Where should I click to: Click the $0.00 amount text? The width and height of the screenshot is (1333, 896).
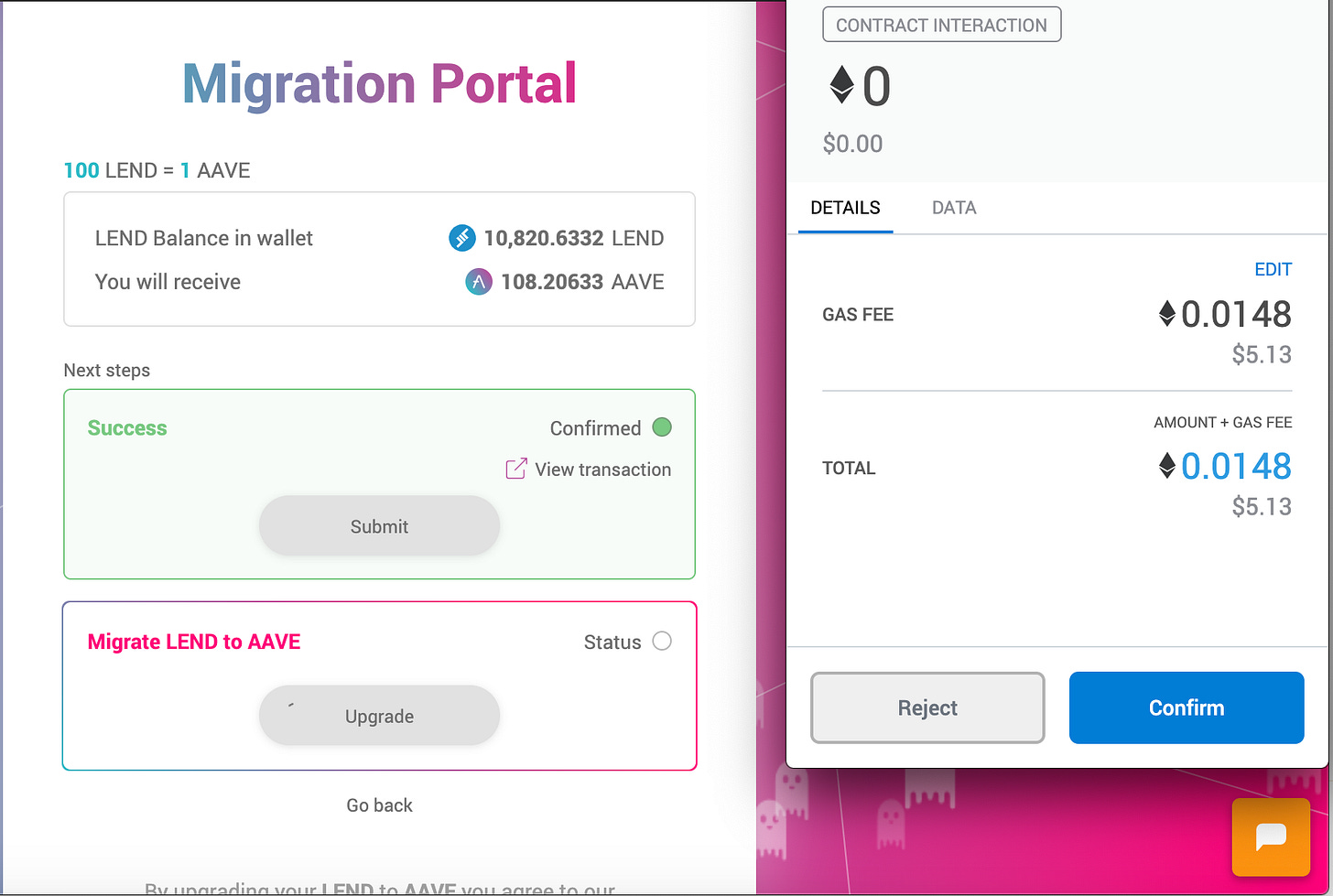pos(852,144)
